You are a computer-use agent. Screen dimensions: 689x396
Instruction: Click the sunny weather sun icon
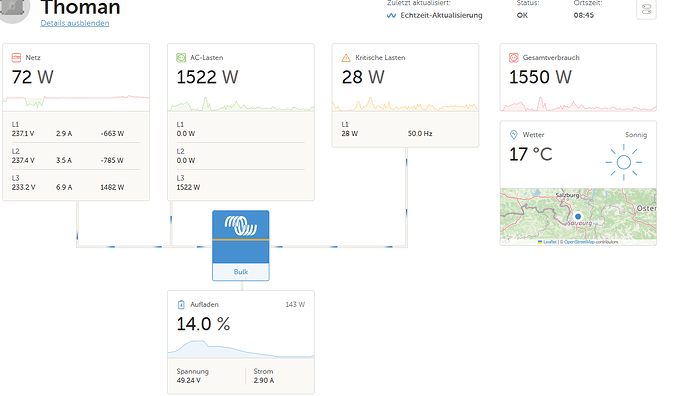click(624, 162)
